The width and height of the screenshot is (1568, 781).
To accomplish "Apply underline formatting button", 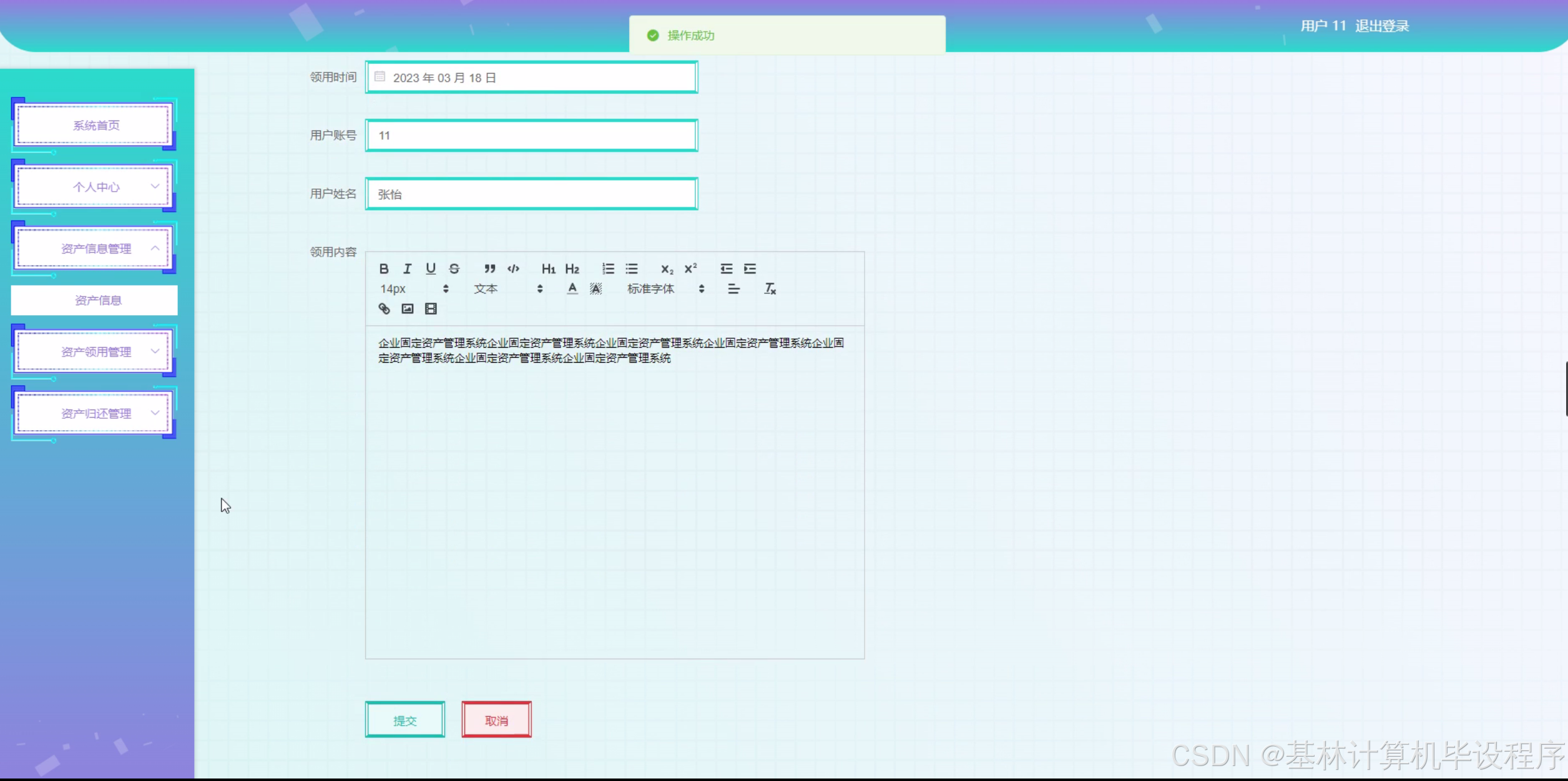I will tap(431, 268).
